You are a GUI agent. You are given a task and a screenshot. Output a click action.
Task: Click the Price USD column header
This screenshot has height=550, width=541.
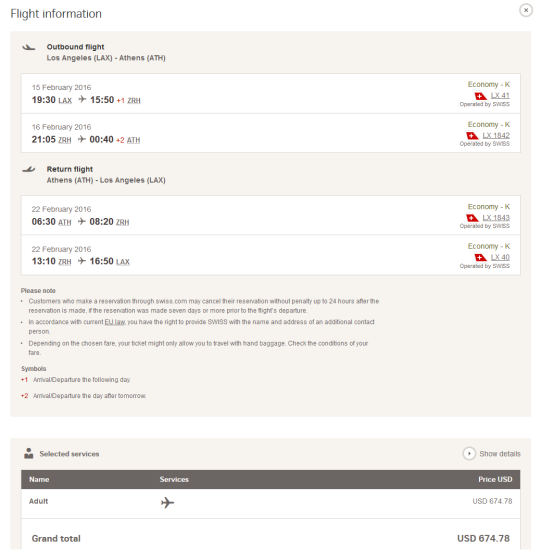(x=495, y=479)
